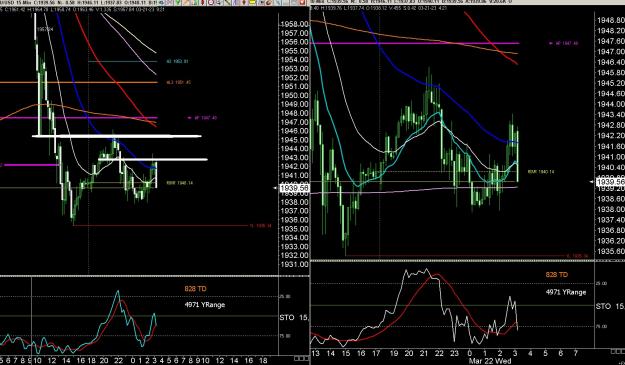
Task: Click the pink circle toolbar icon
Action: pos(211,2)
